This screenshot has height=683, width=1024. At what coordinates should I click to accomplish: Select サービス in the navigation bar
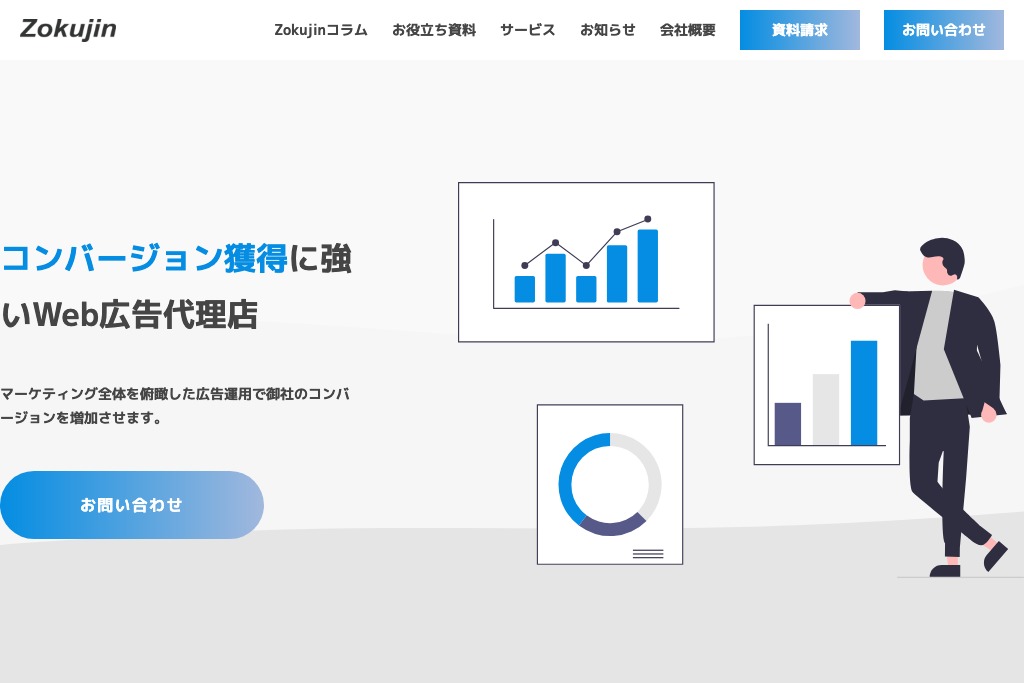[527, 30]
